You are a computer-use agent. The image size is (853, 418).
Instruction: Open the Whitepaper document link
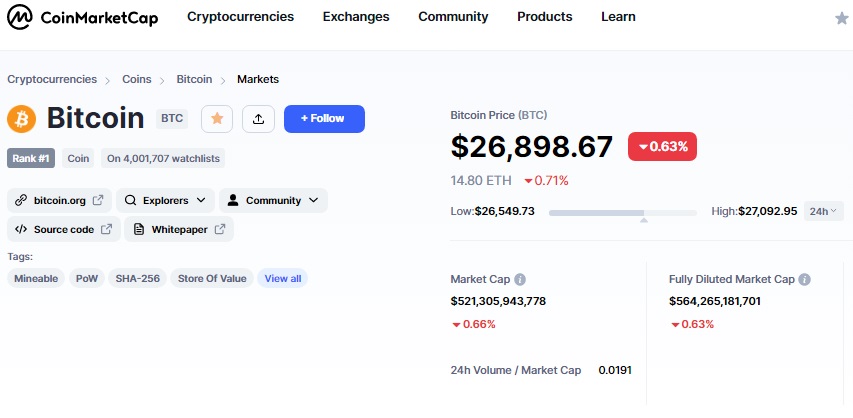click(x=179, y=229)
